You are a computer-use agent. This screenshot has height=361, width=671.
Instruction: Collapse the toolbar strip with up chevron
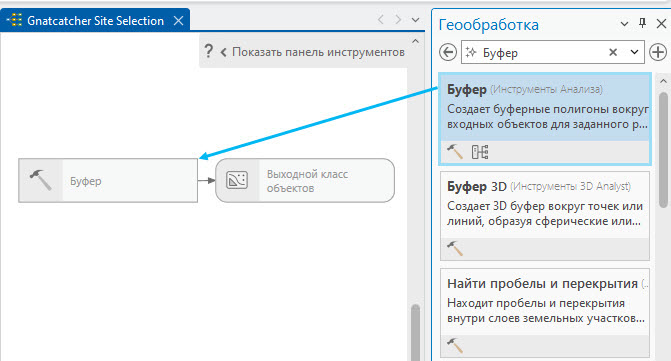pyautogui.click(x=415, y=41)
